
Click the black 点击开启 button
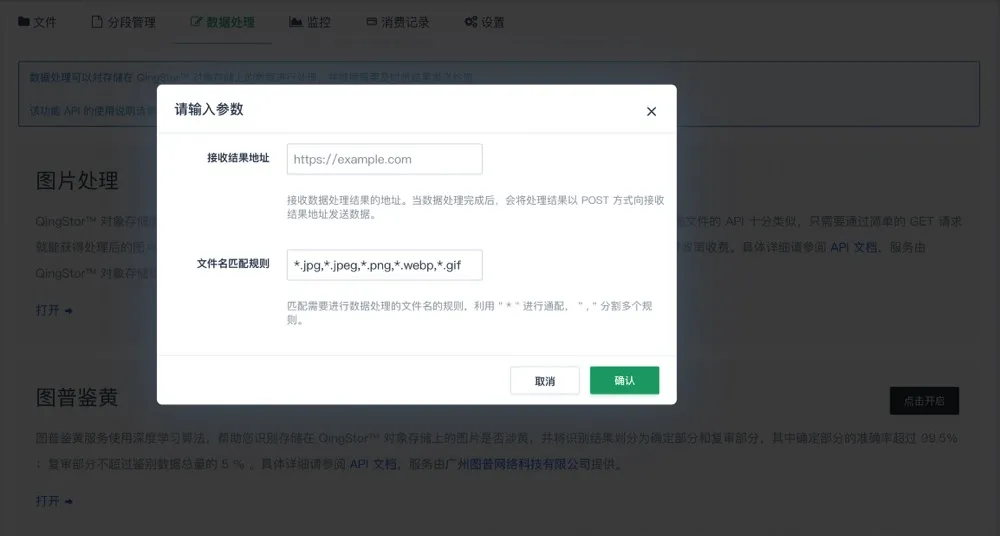click(x=924, y=402)
